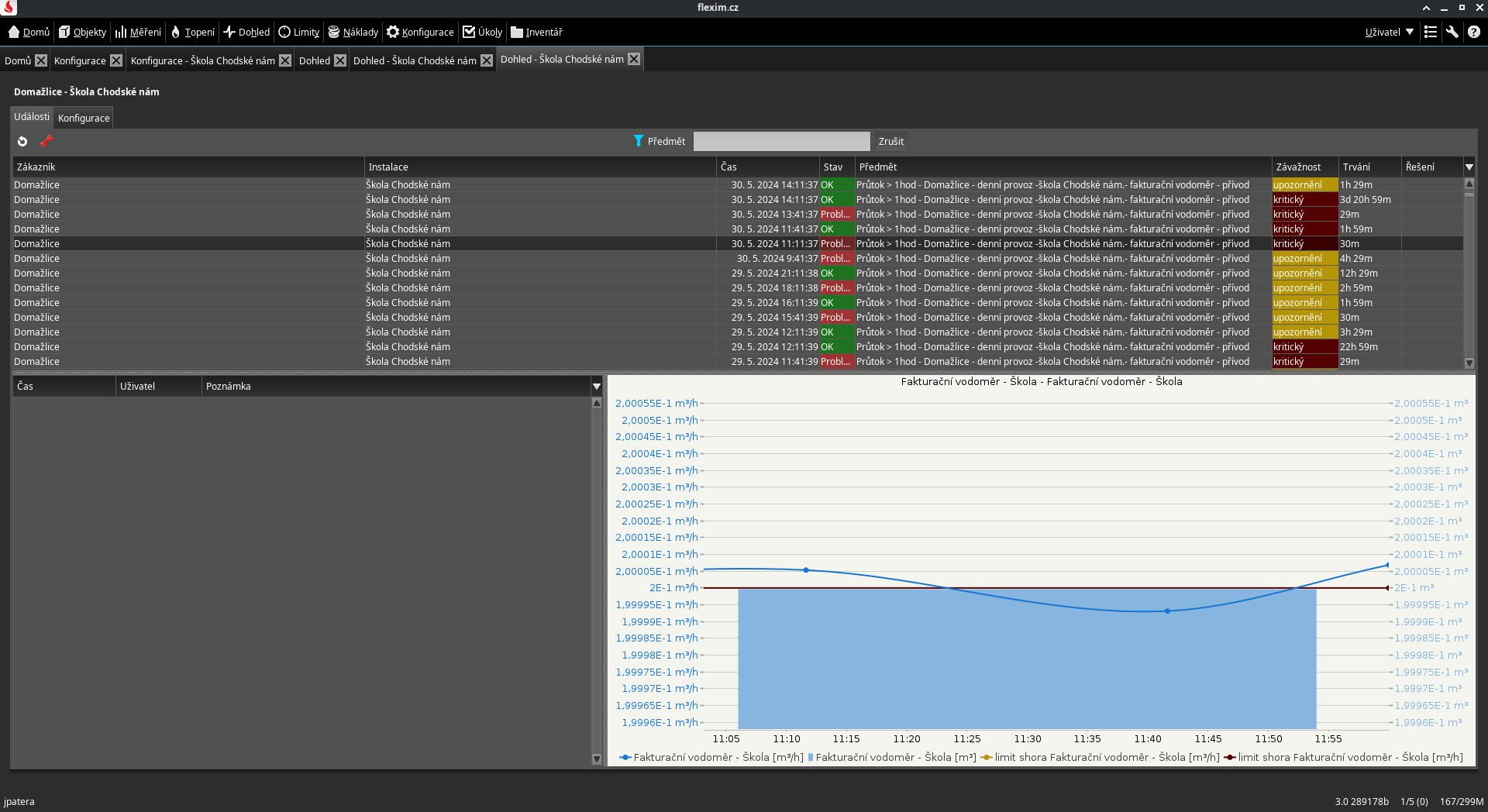Open the Měření menu
1488x812 pixels.
(139, 32)
